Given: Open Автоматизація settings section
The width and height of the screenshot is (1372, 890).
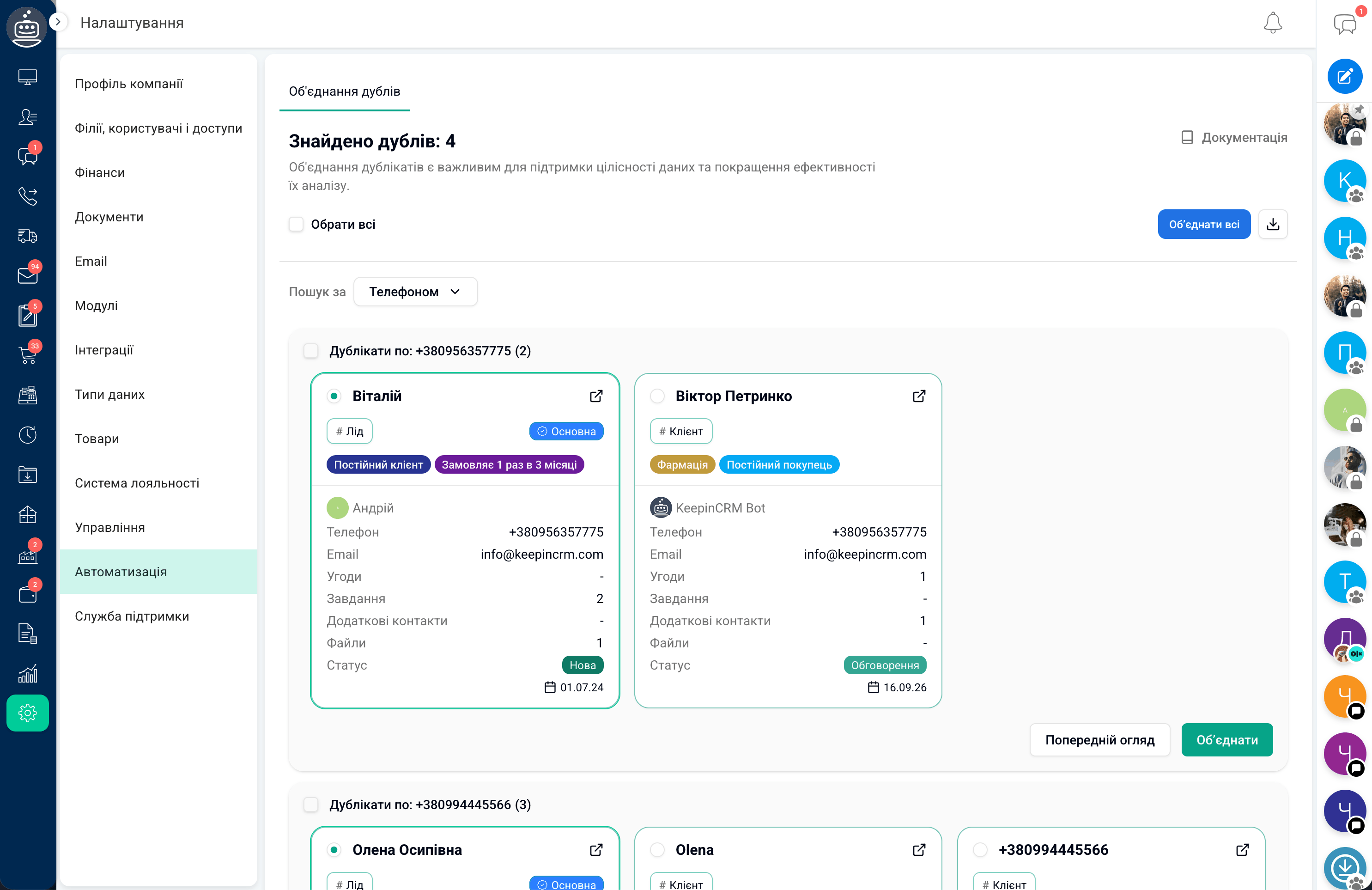Looking at the screenshot, I should click(158, 572).
